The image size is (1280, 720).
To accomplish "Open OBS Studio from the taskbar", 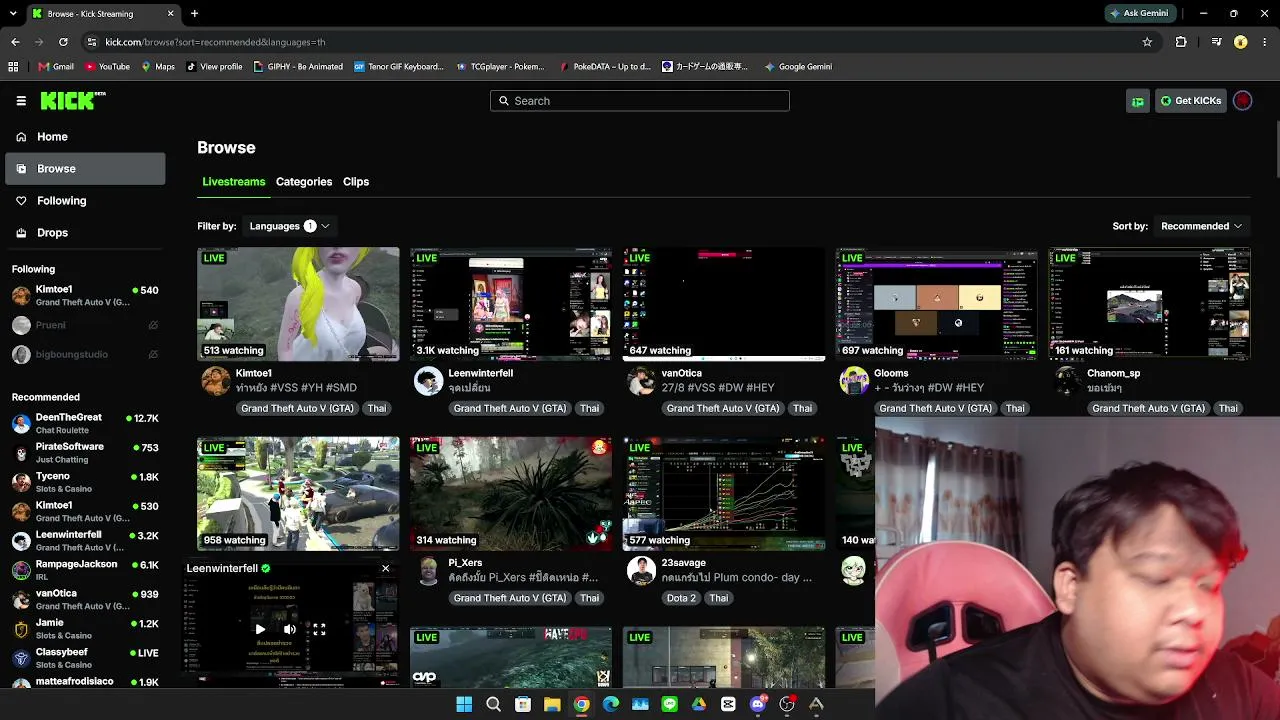I will click(787, 704).
